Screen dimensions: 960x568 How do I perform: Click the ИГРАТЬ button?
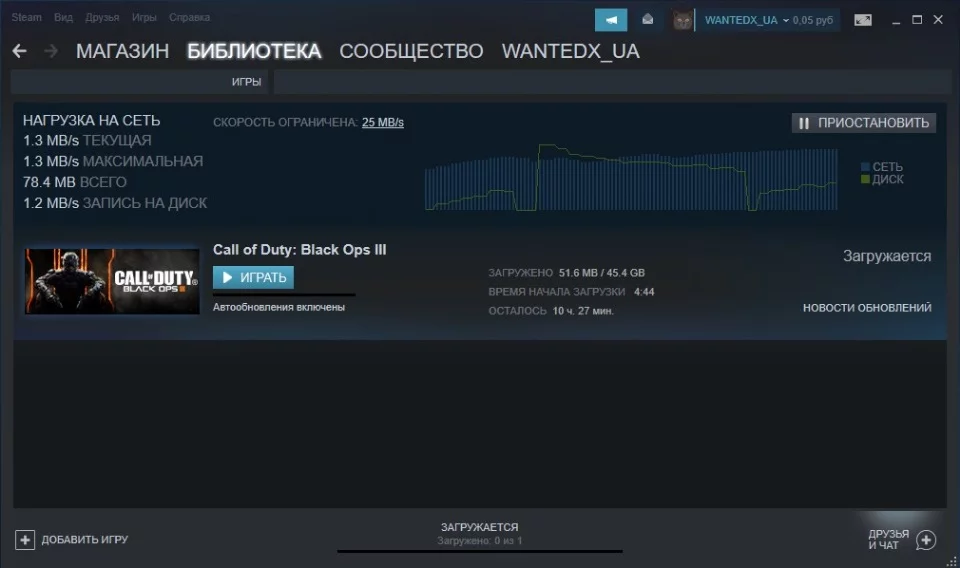click(x=253, y=277)
